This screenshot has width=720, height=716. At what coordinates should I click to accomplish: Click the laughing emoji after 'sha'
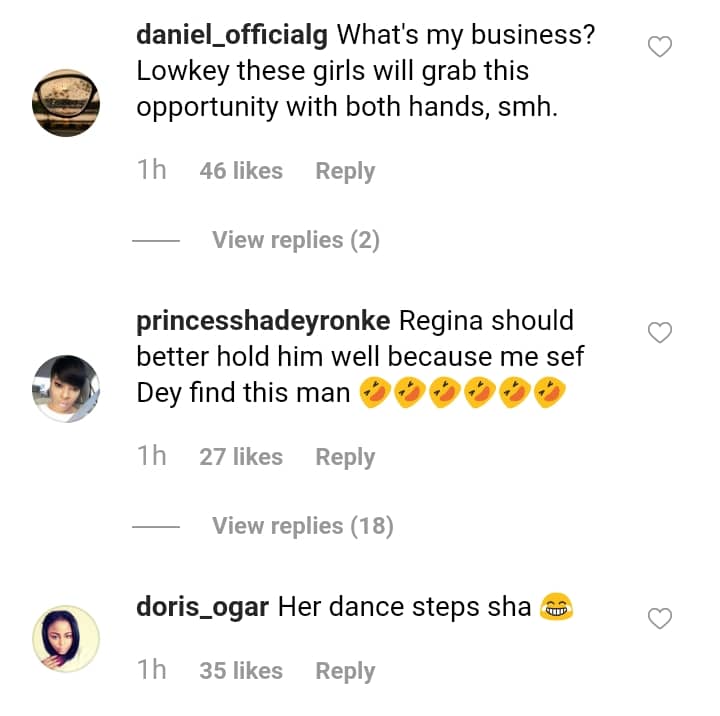pyautogui.click(x=555, y=606)
